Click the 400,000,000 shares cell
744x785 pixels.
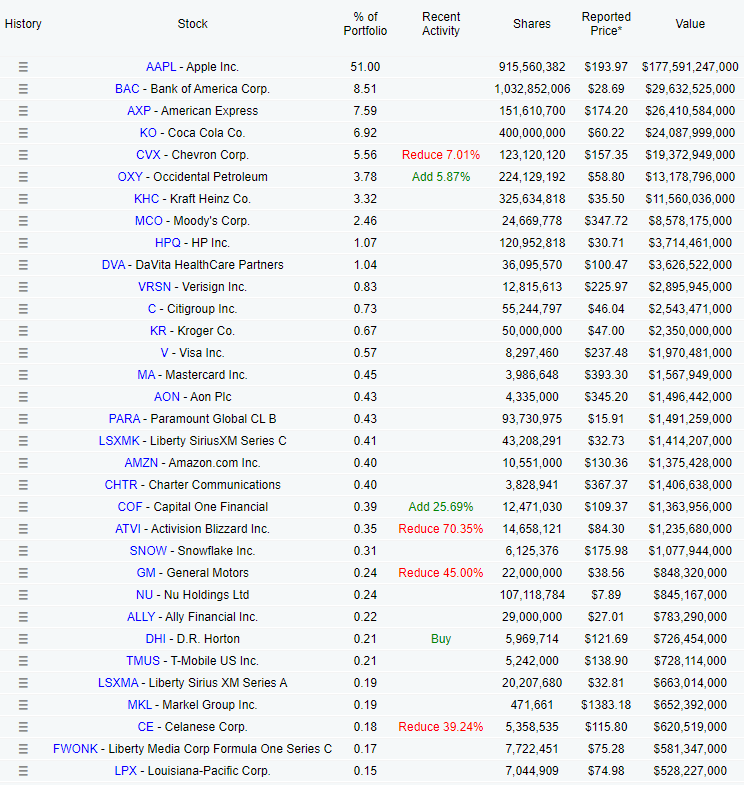point(532,133)
